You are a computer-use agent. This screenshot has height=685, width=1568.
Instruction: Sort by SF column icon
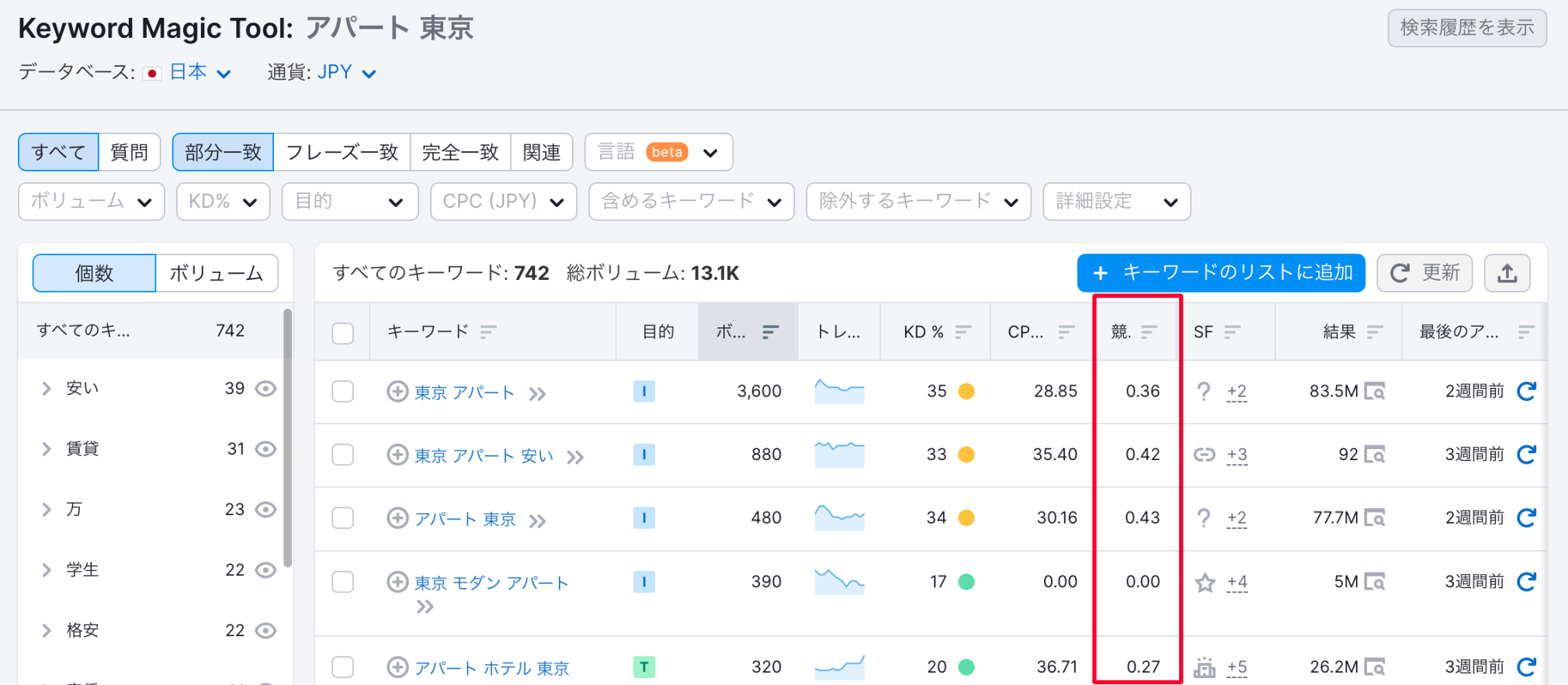pyautogui.click(x=1232, y=332)
